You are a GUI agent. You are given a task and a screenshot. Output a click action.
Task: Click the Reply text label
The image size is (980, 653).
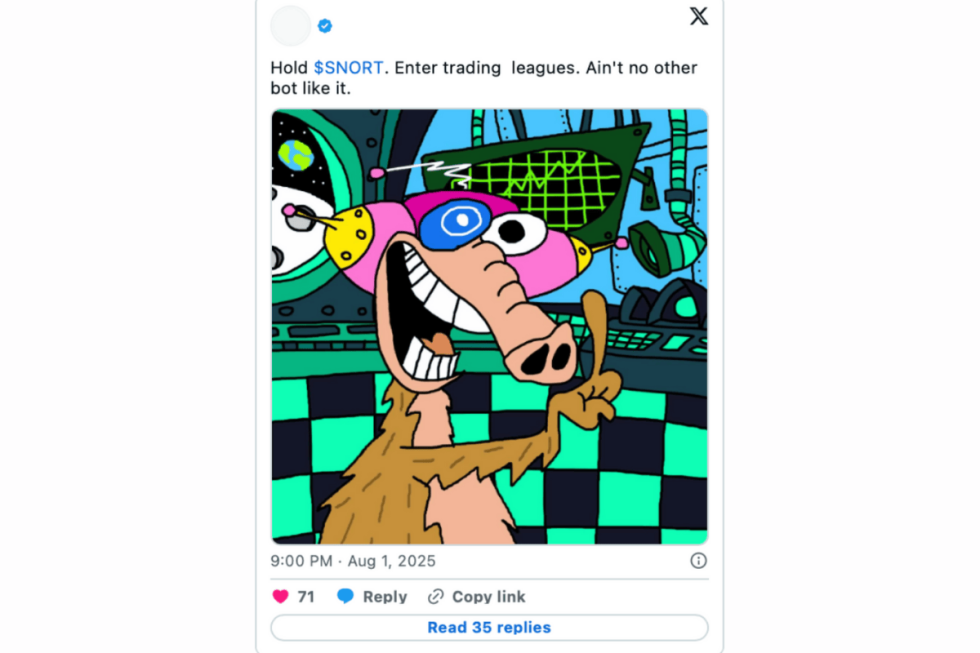pos(385,597)
